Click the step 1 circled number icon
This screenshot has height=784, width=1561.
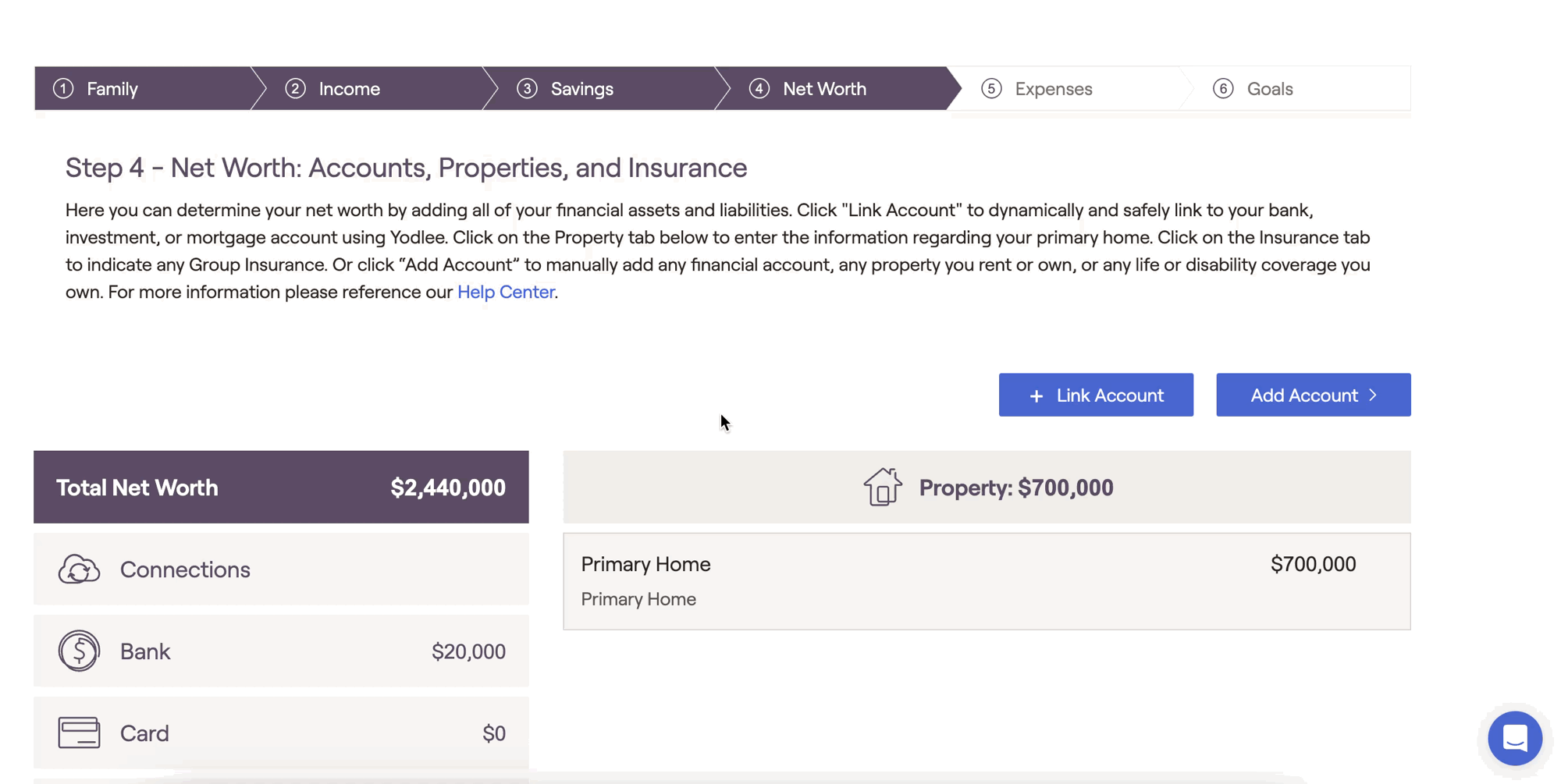(63, 88)
